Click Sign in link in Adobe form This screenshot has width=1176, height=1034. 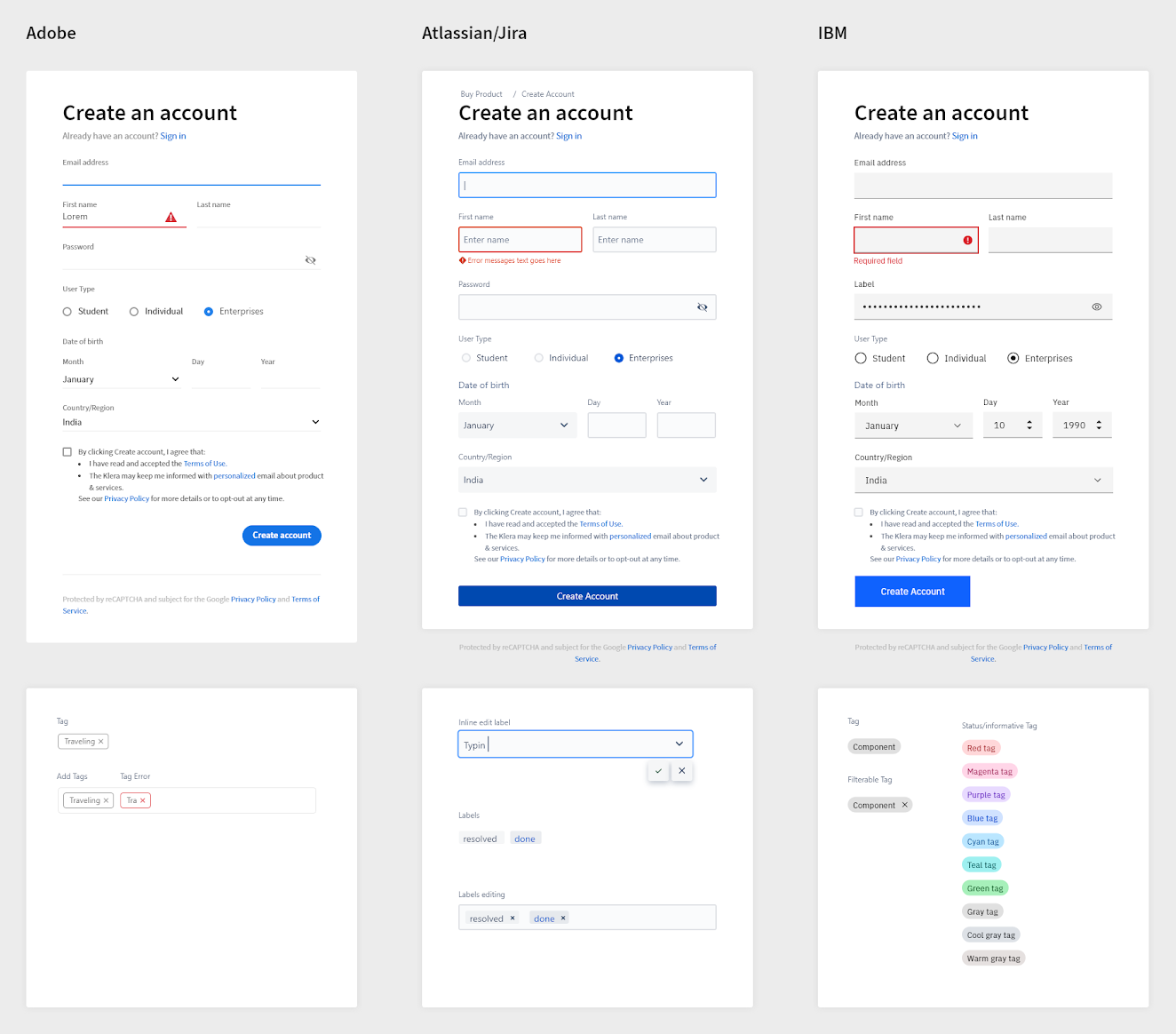[x=173, y=136]
